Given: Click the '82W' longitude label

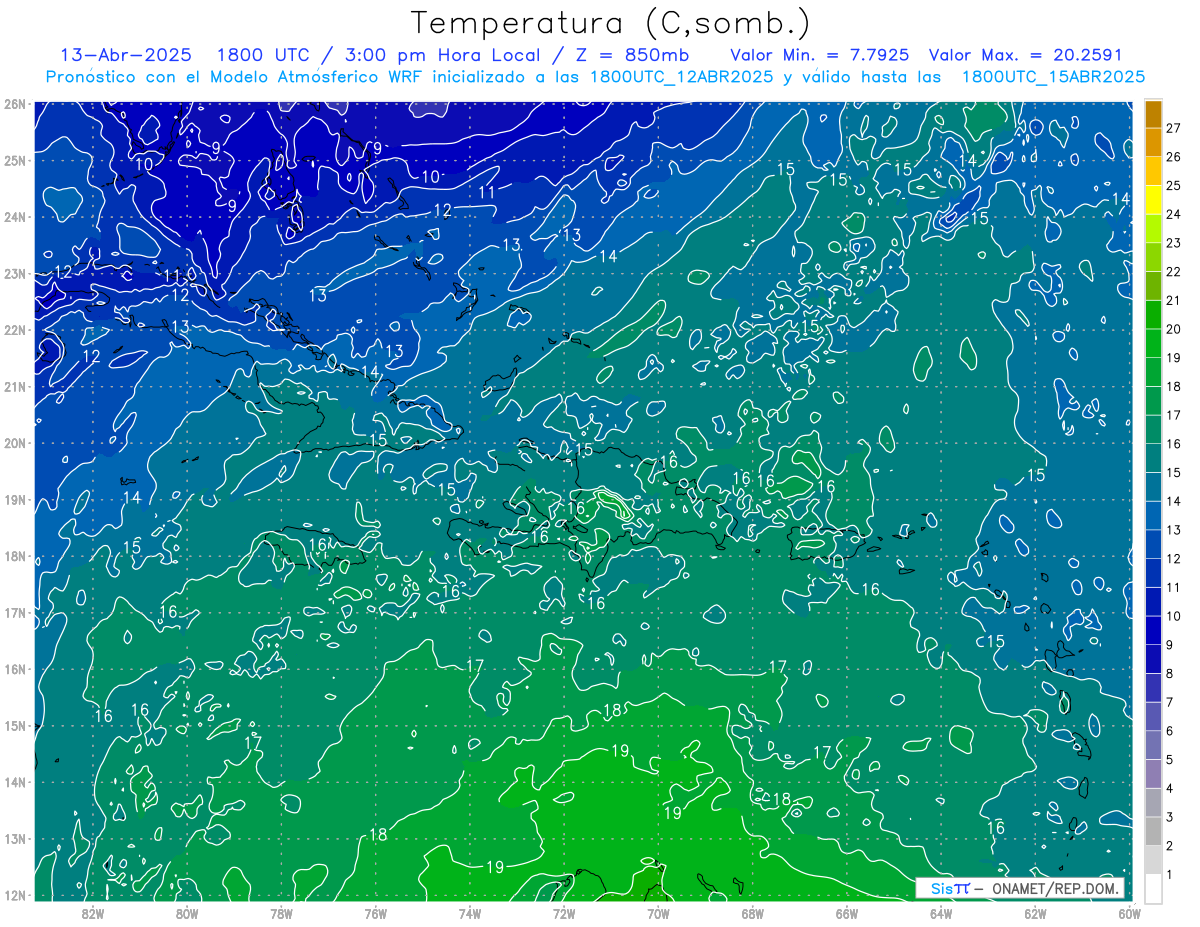Looking at the screenshot, I should [x=93, y=912].
